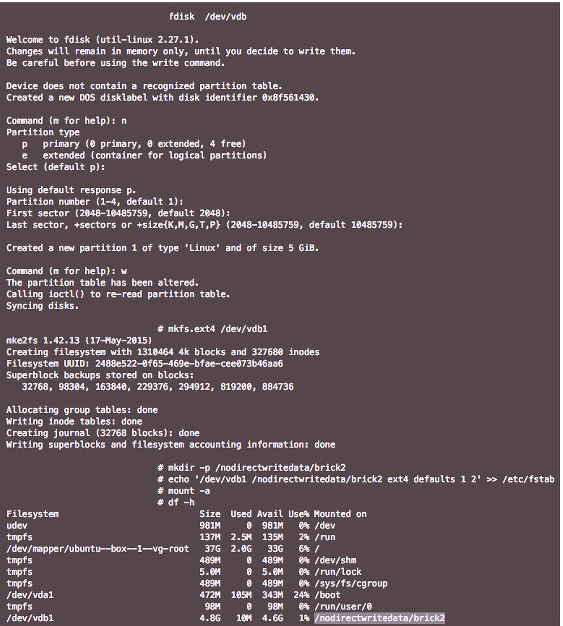Click the Filesystem UUID line
The height and width of the screenshot is (626, 563).
pyautogui.click(x=145, y=364)
